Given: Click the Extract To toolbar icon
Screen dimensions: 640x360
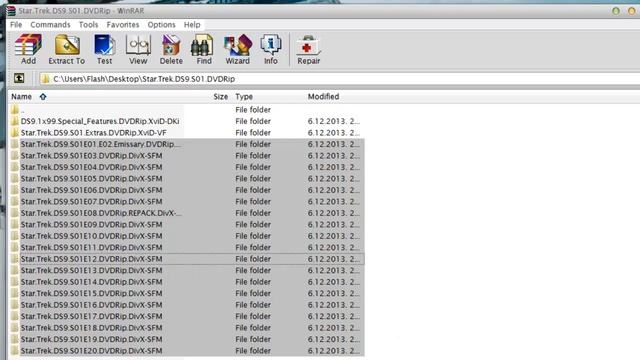Looking at the screenshot, I should point(67,50).
